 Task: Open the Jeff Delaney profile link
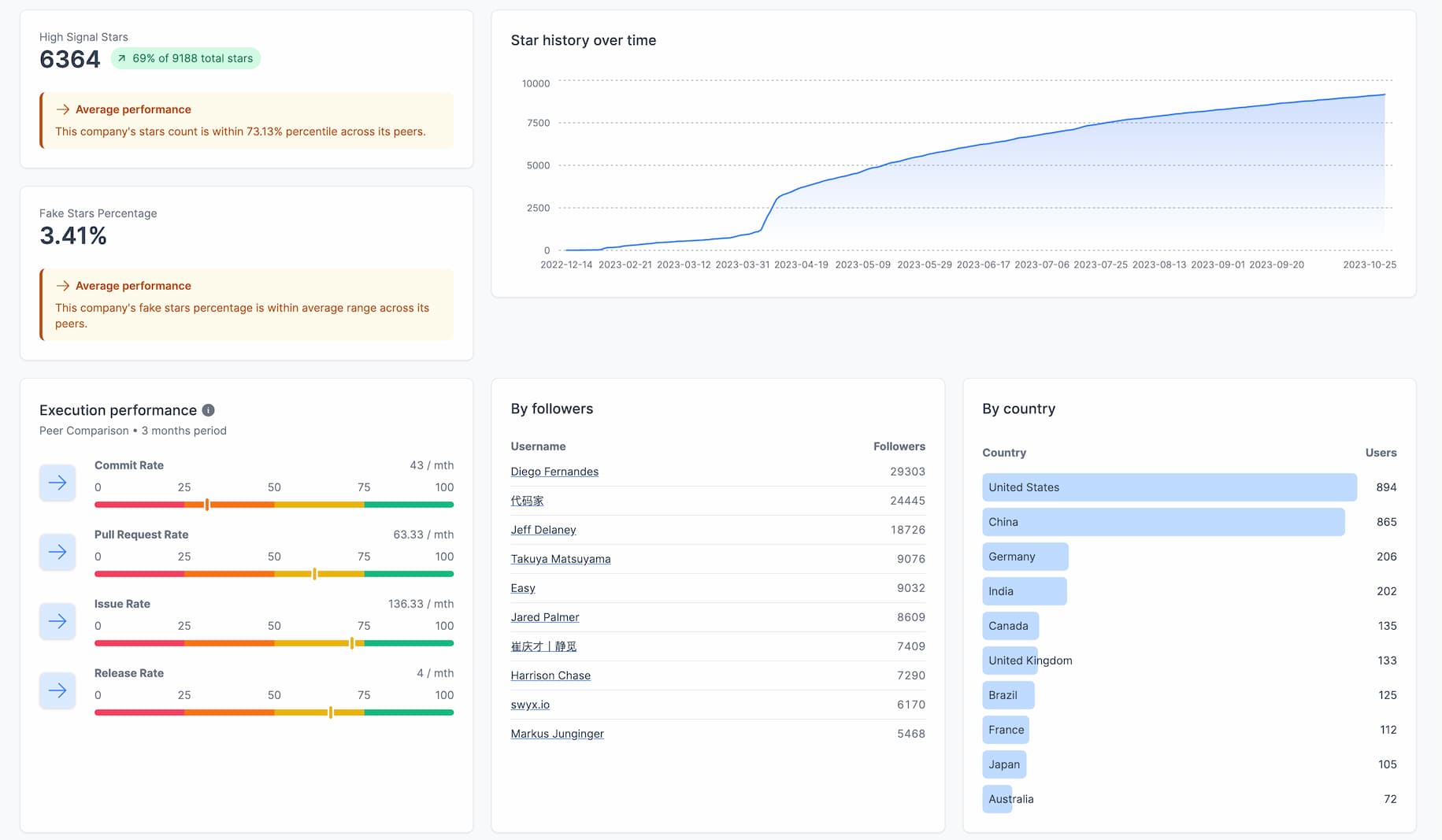543,530
